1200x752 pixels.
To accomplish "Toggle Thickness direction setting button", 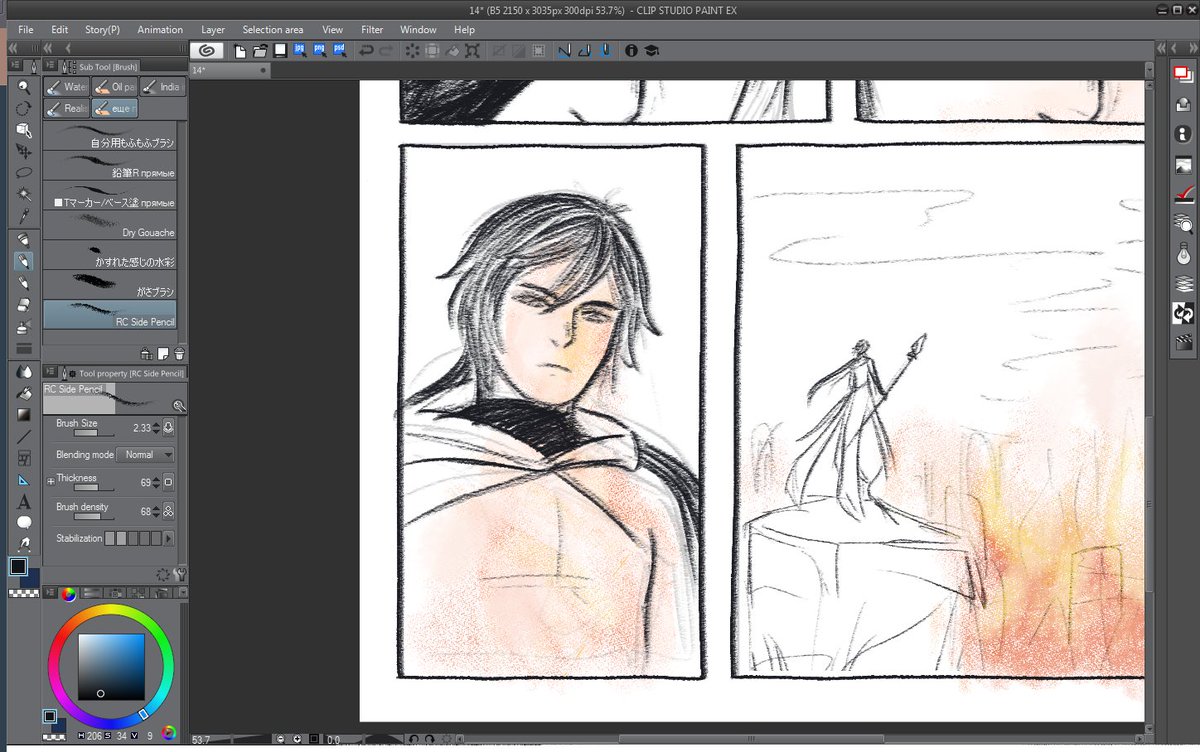I will click(168, 482).
